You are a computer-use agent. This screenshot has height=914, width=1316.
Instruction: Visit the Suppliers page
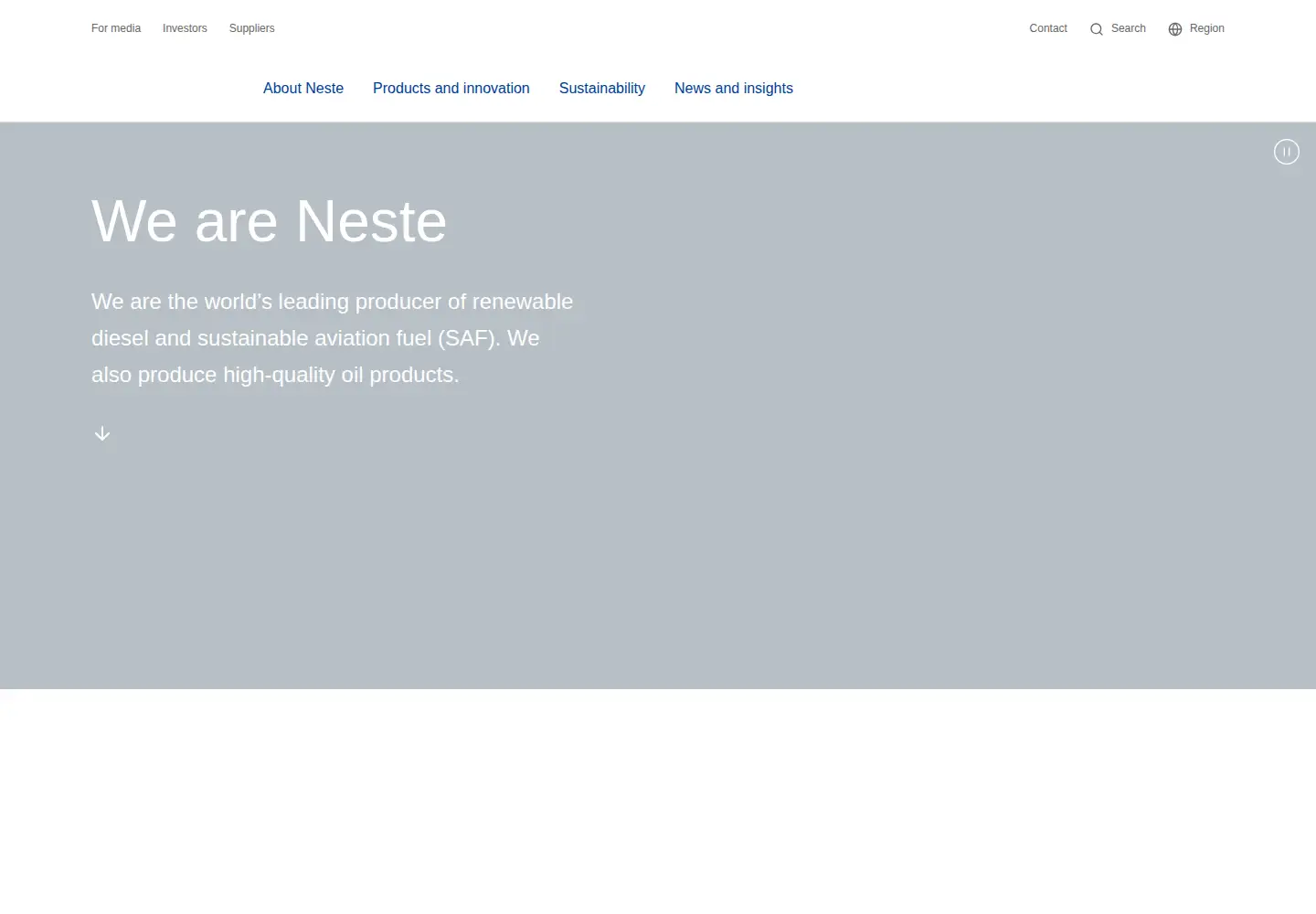(x=252, y=28)
